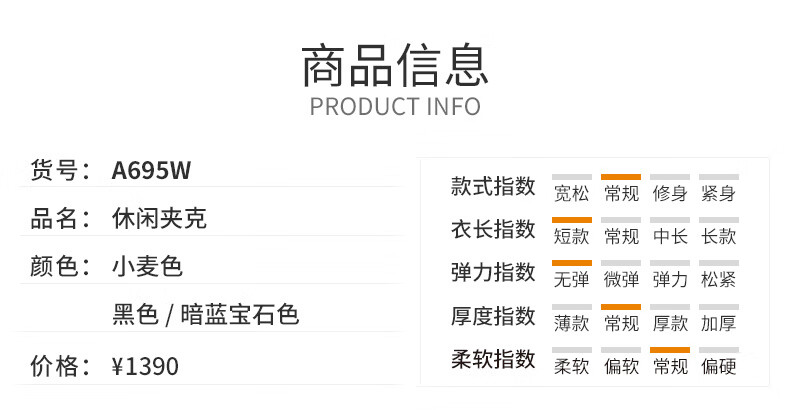The image size is (790, 410).
Task: Pick 松紧 elasticity option
Action: (x=718, y=280)
